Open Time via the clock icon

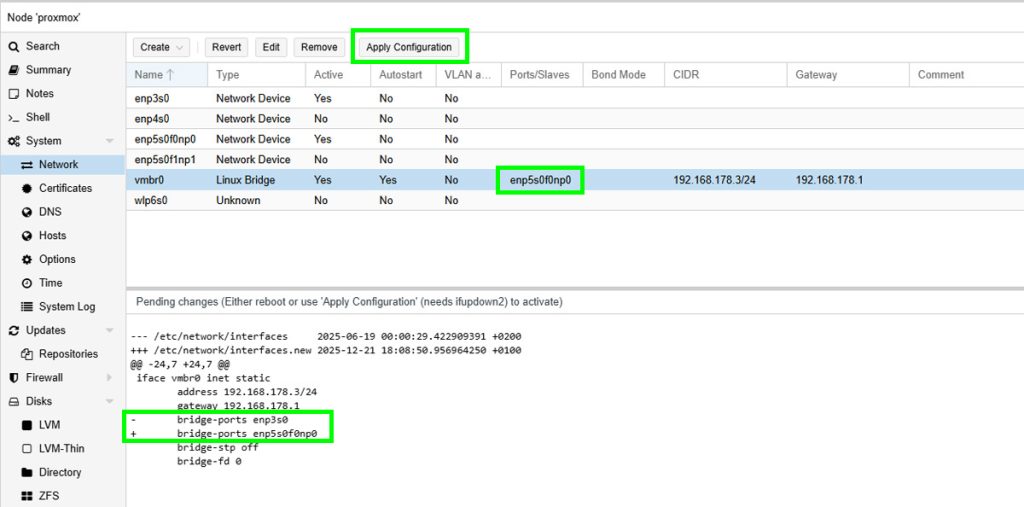[28, 283]
